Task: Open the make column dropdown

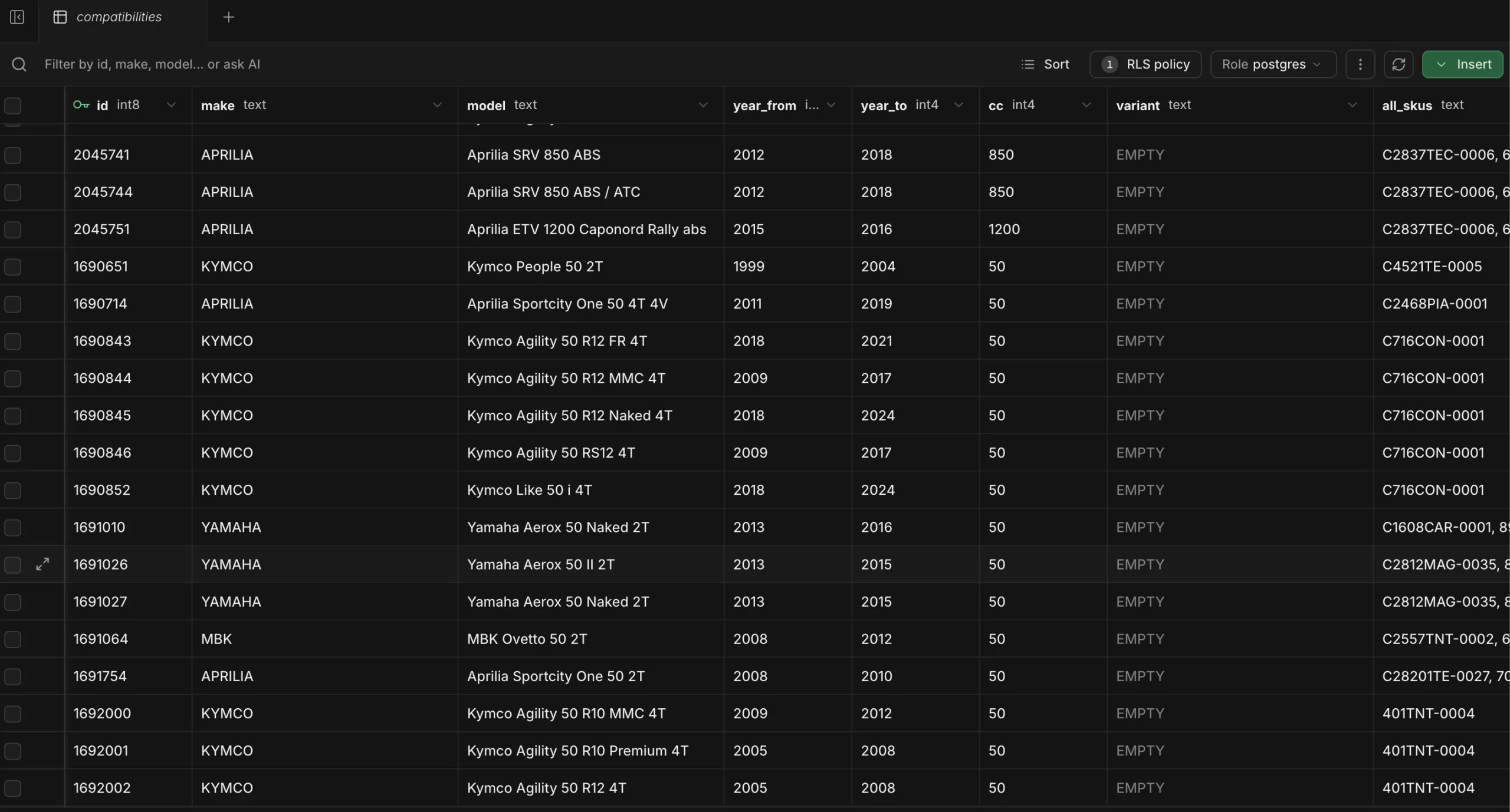Action: (x=437, y=105)
